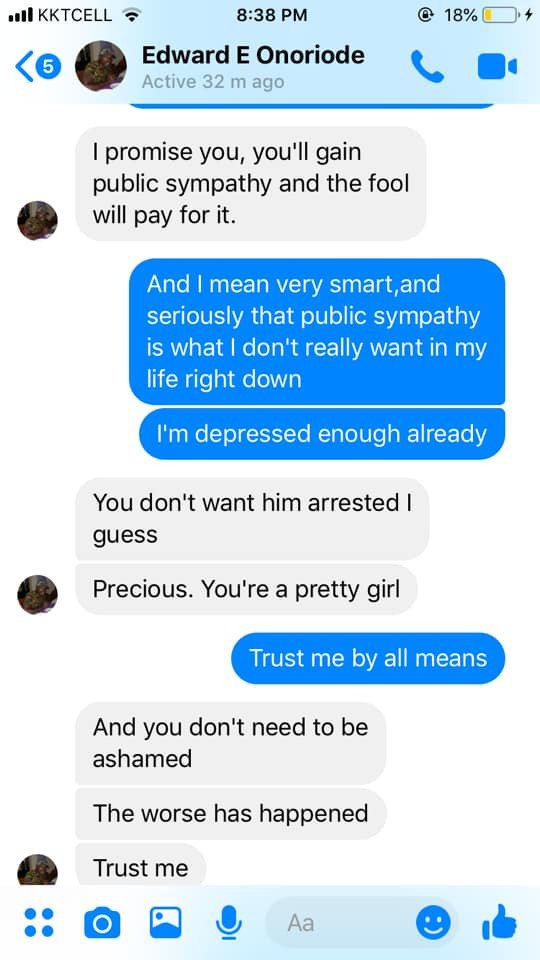Open the emoji smiley picker

[433, 922]
